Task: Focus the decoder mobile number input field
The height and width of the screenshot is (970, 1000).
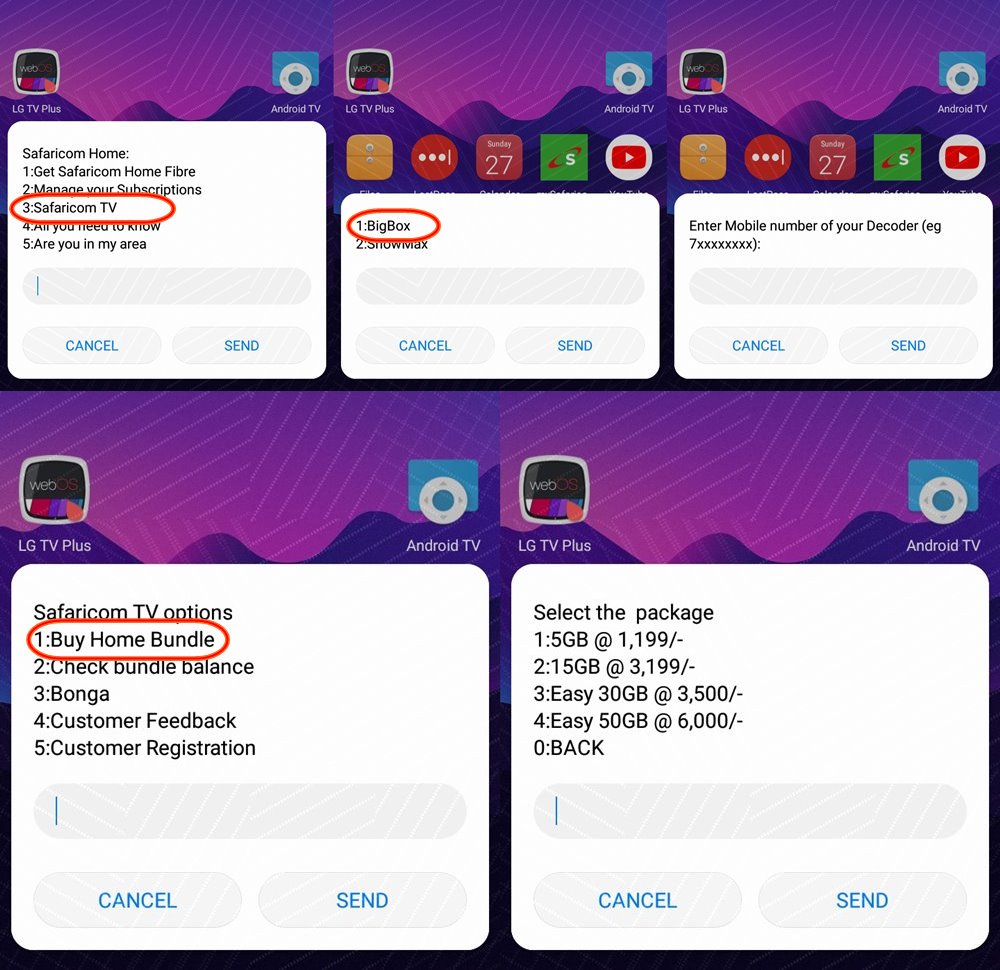Action: tap(833, 286)
